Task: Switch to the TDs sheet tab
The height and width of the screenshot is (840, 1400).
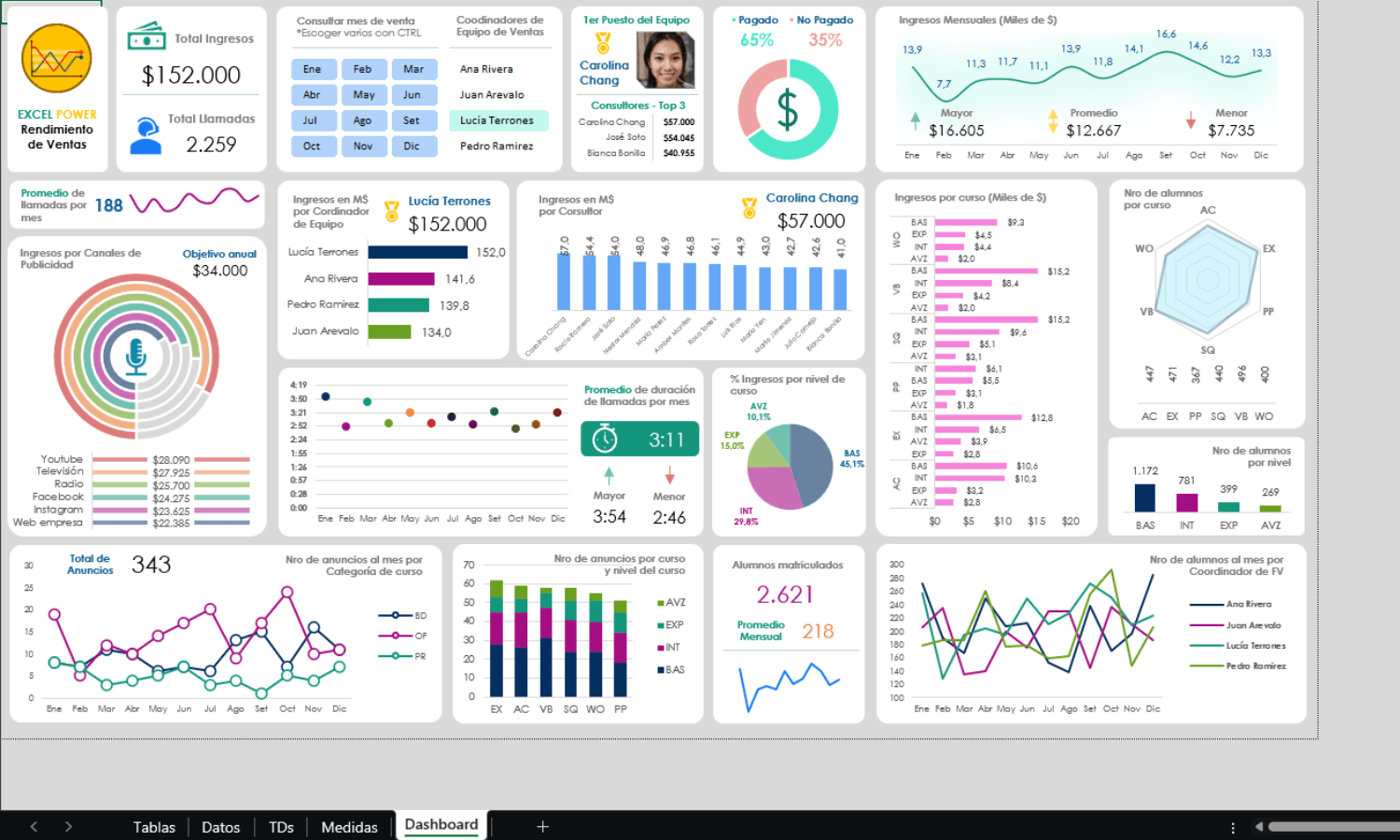Action: pos(281,827)
